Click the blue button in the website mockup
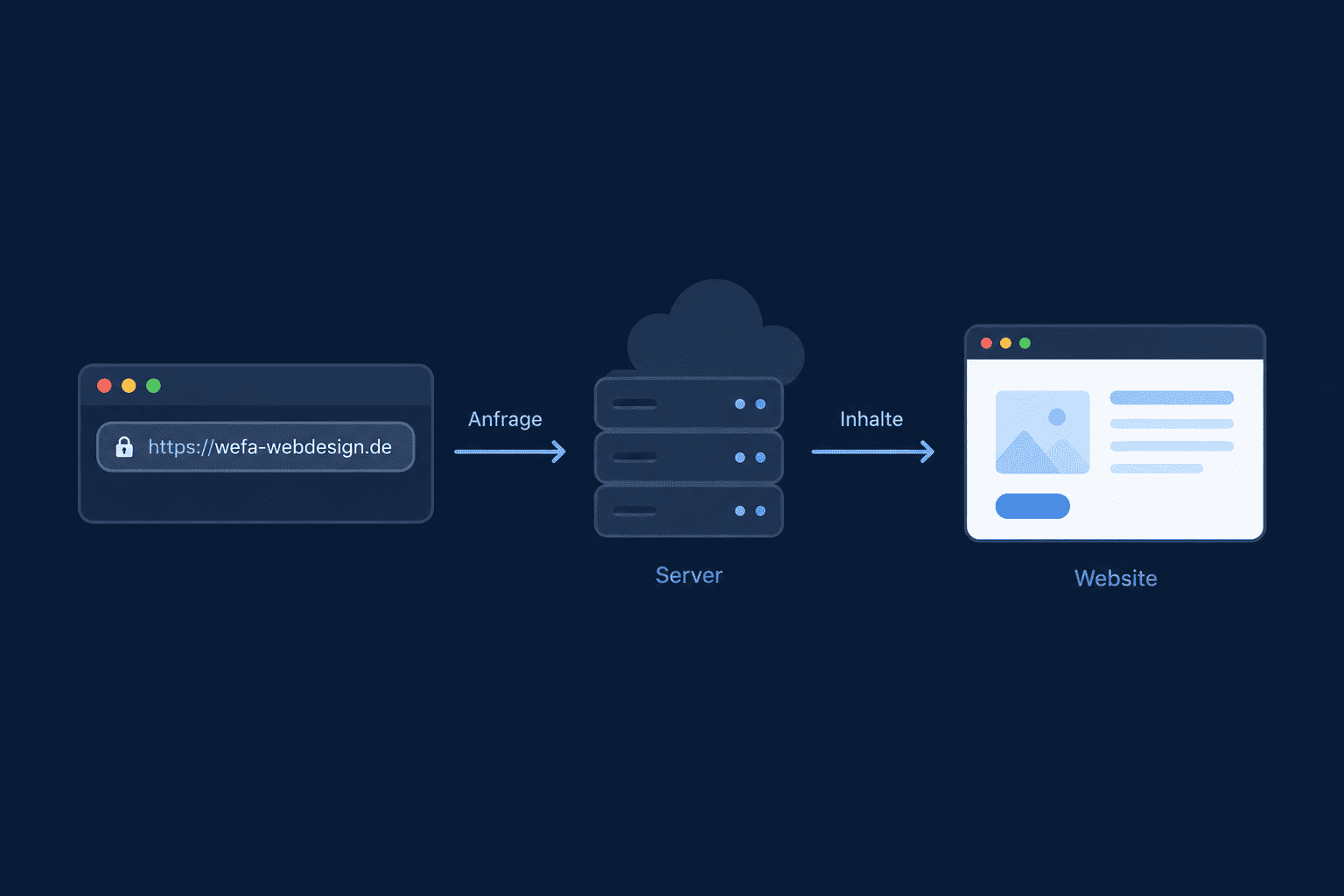The width and height of the screenshot is (1344, 896). (1032, 506)
